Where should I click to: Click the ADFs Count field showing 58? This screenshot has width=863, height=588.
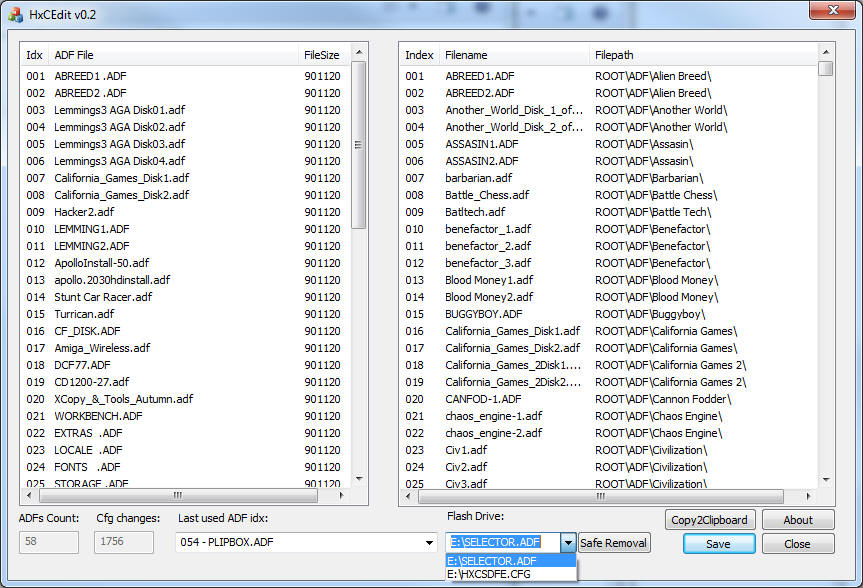pos(49,542)
